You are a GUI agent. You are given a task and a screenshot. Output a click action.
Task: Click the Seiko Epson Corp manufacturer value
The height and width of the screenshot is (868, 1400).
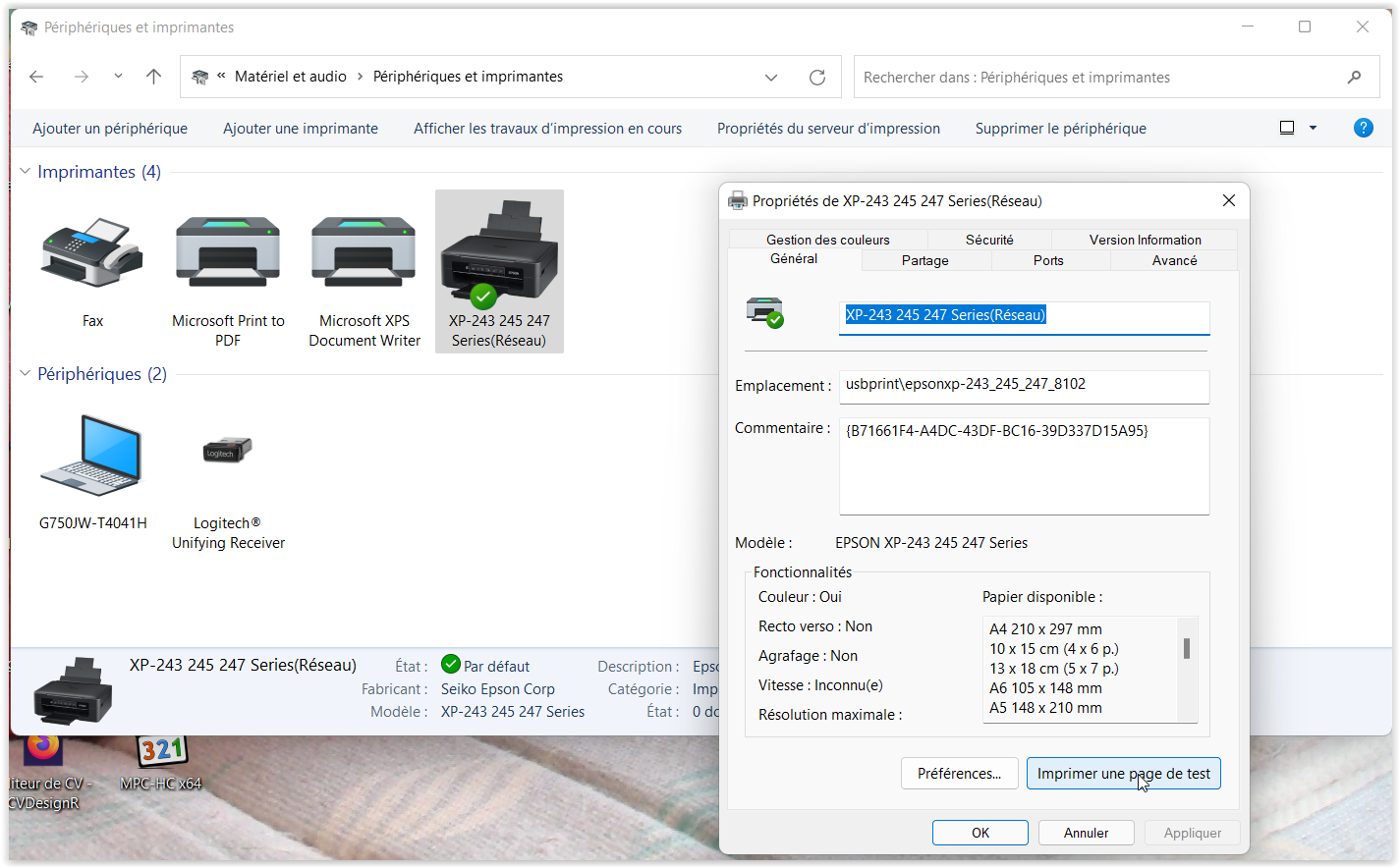click(498, 689)
